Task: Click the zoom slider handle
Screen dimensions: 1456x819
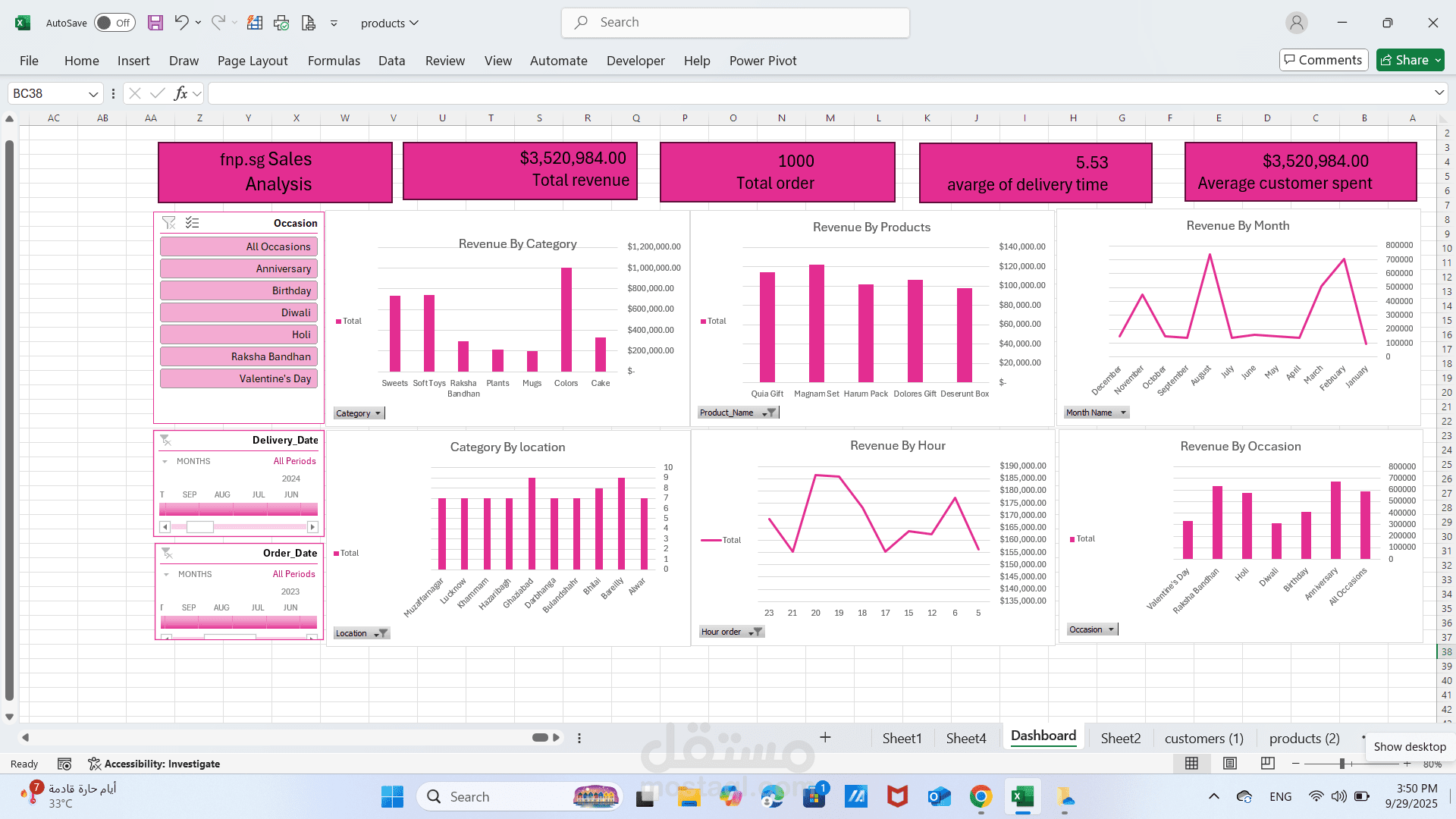Action: click(1341, 764)
